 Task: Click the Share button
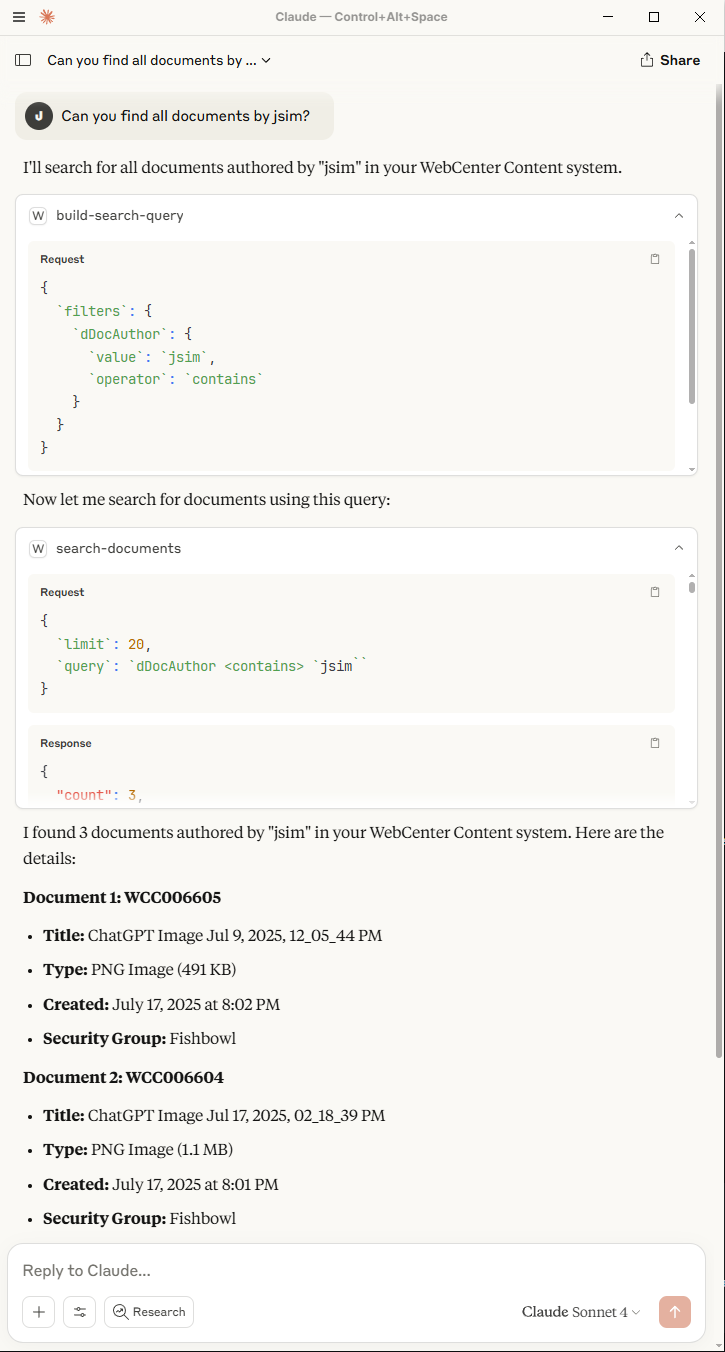[x=670, y=60]
